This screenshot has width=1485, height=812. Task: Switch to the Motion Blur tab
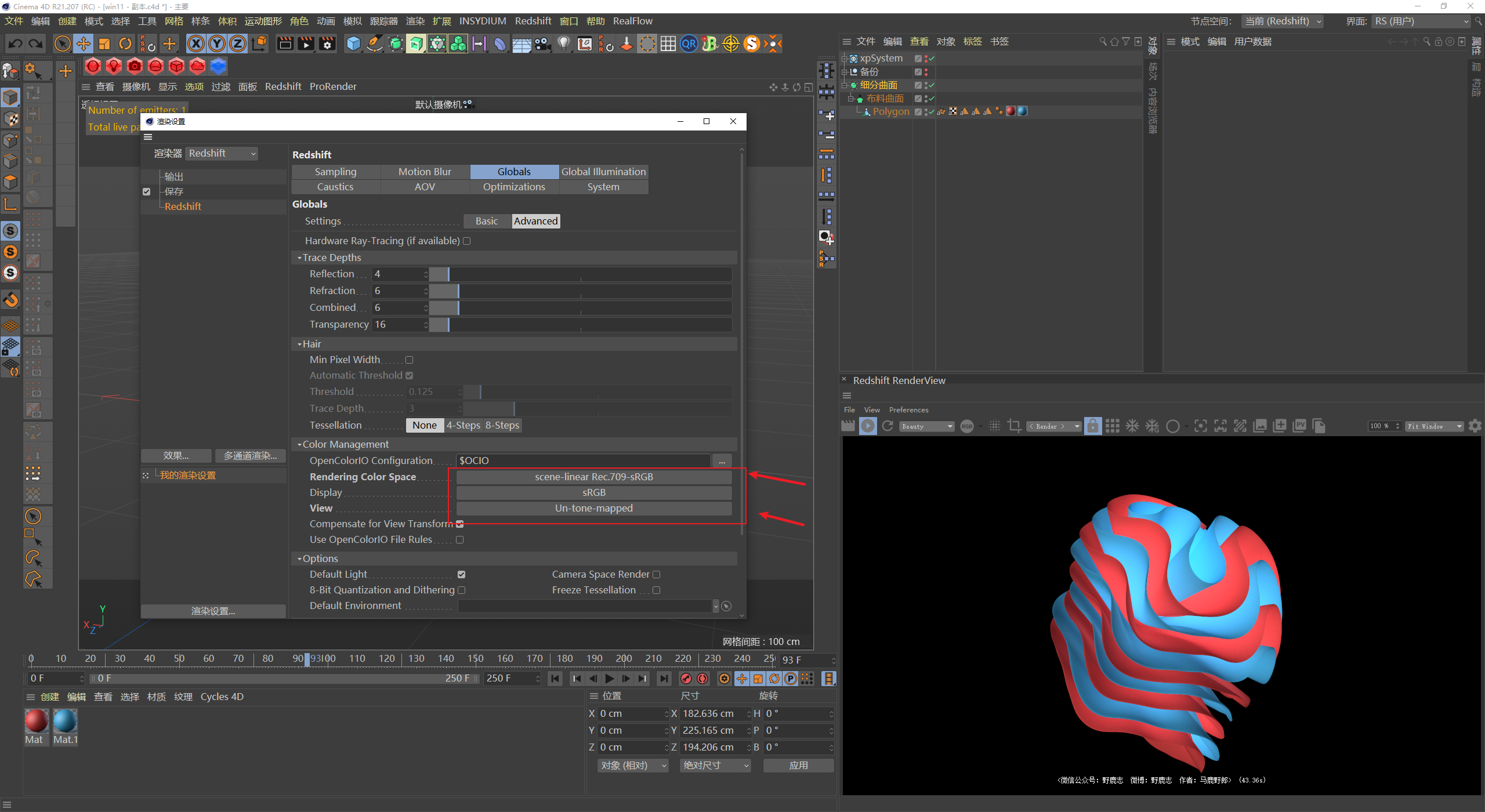point(425,172)
